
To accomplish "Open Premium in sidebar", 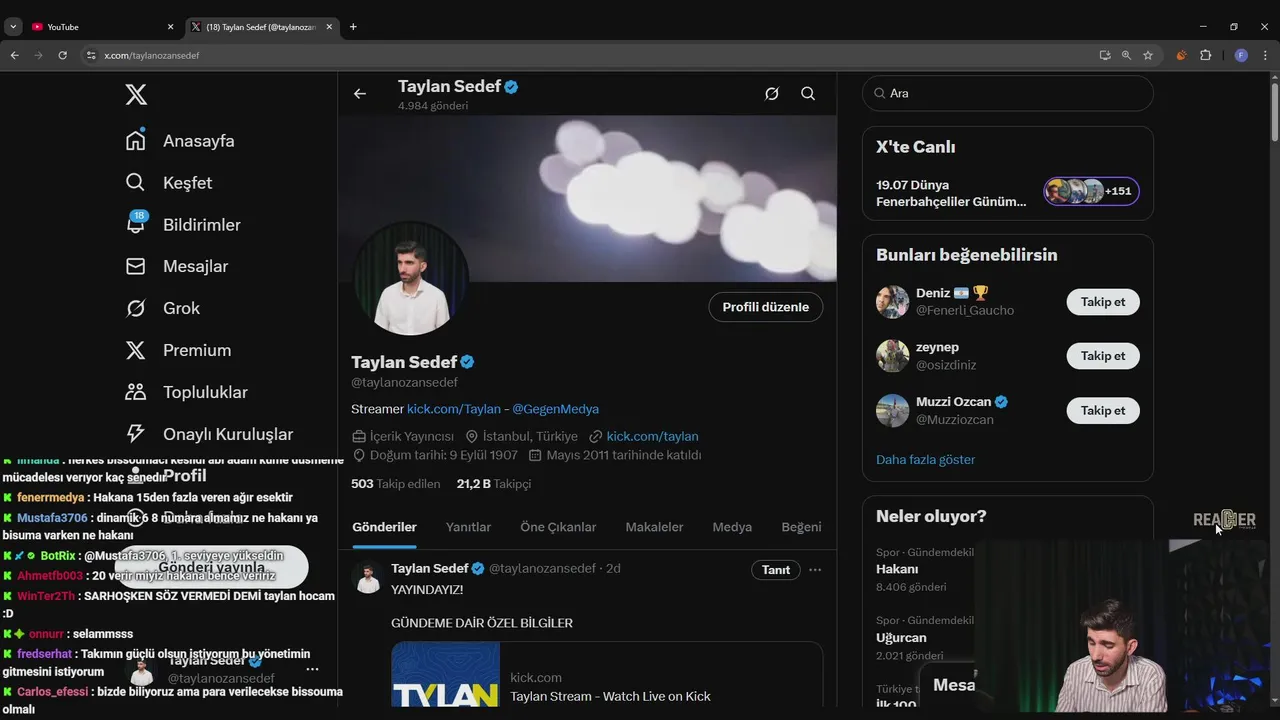I will 178,351.
